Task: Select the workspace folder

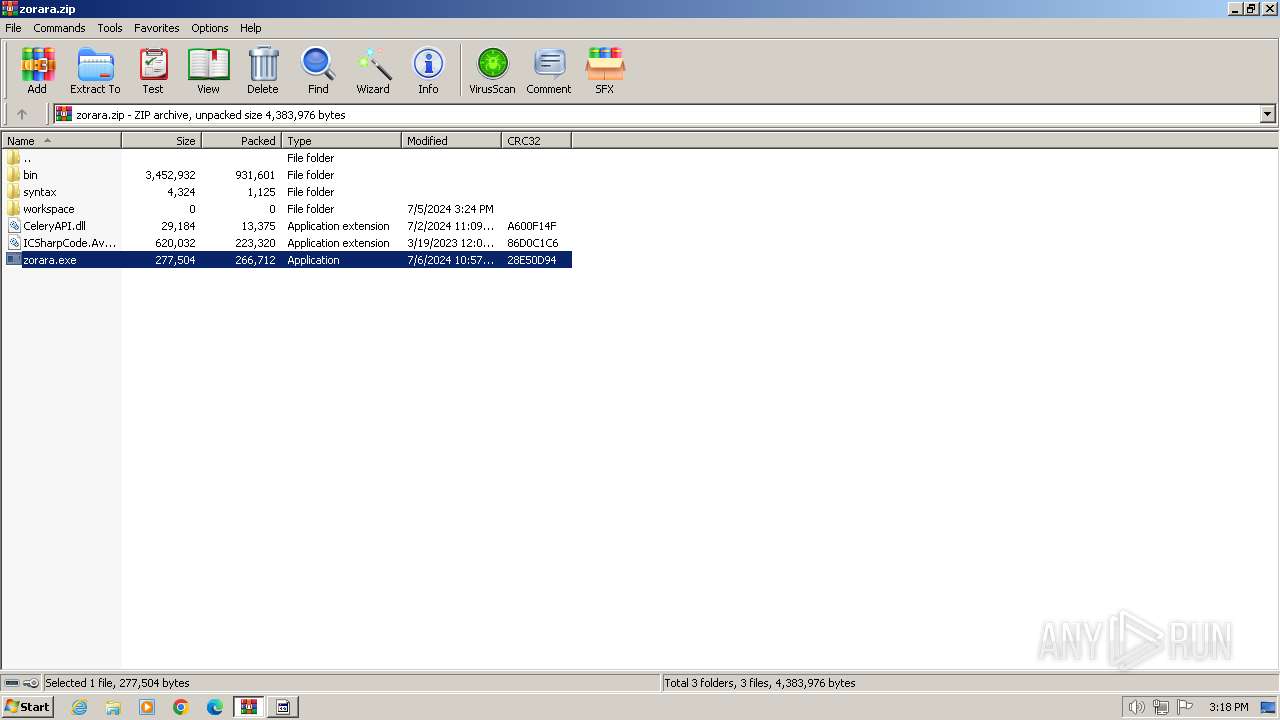Action: 287,209
